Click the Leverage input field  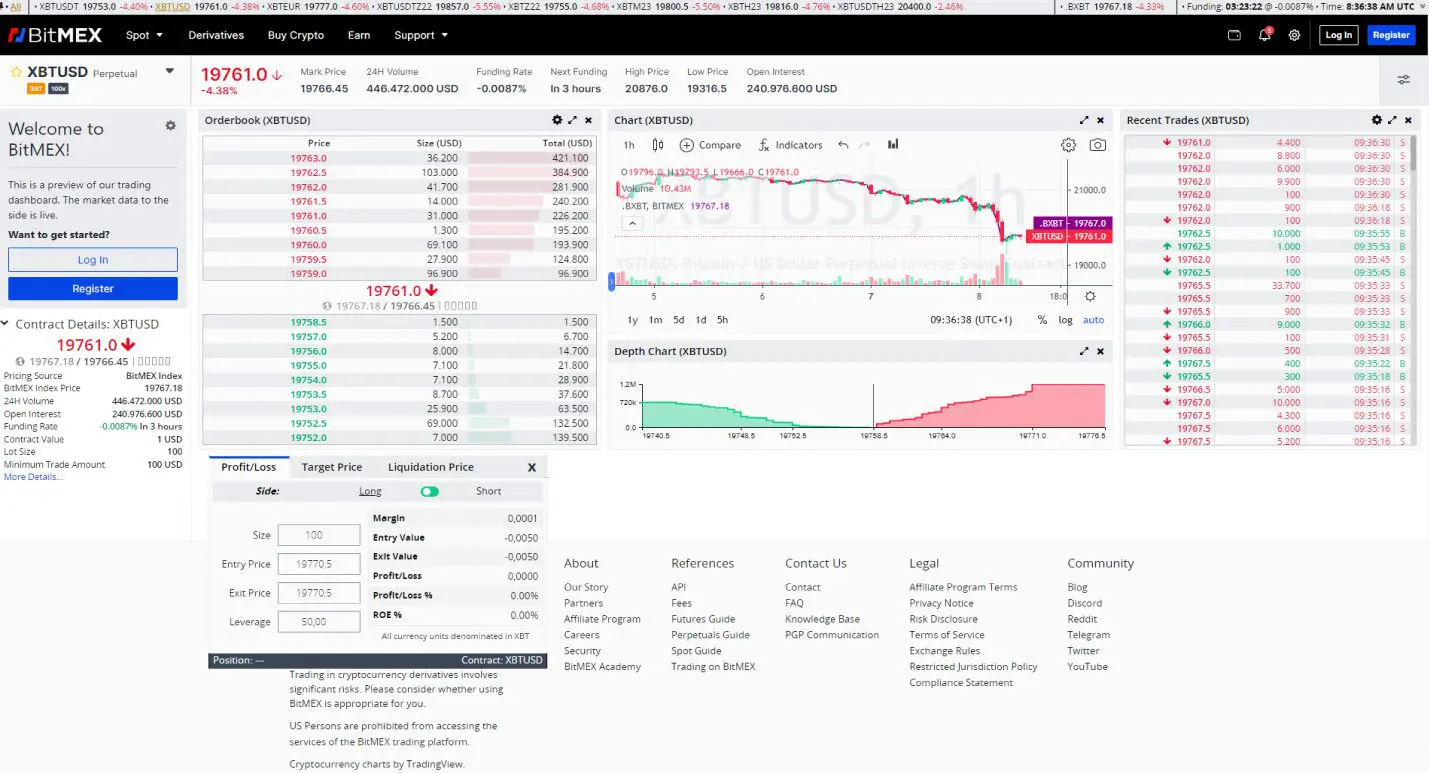coord(319,622)
